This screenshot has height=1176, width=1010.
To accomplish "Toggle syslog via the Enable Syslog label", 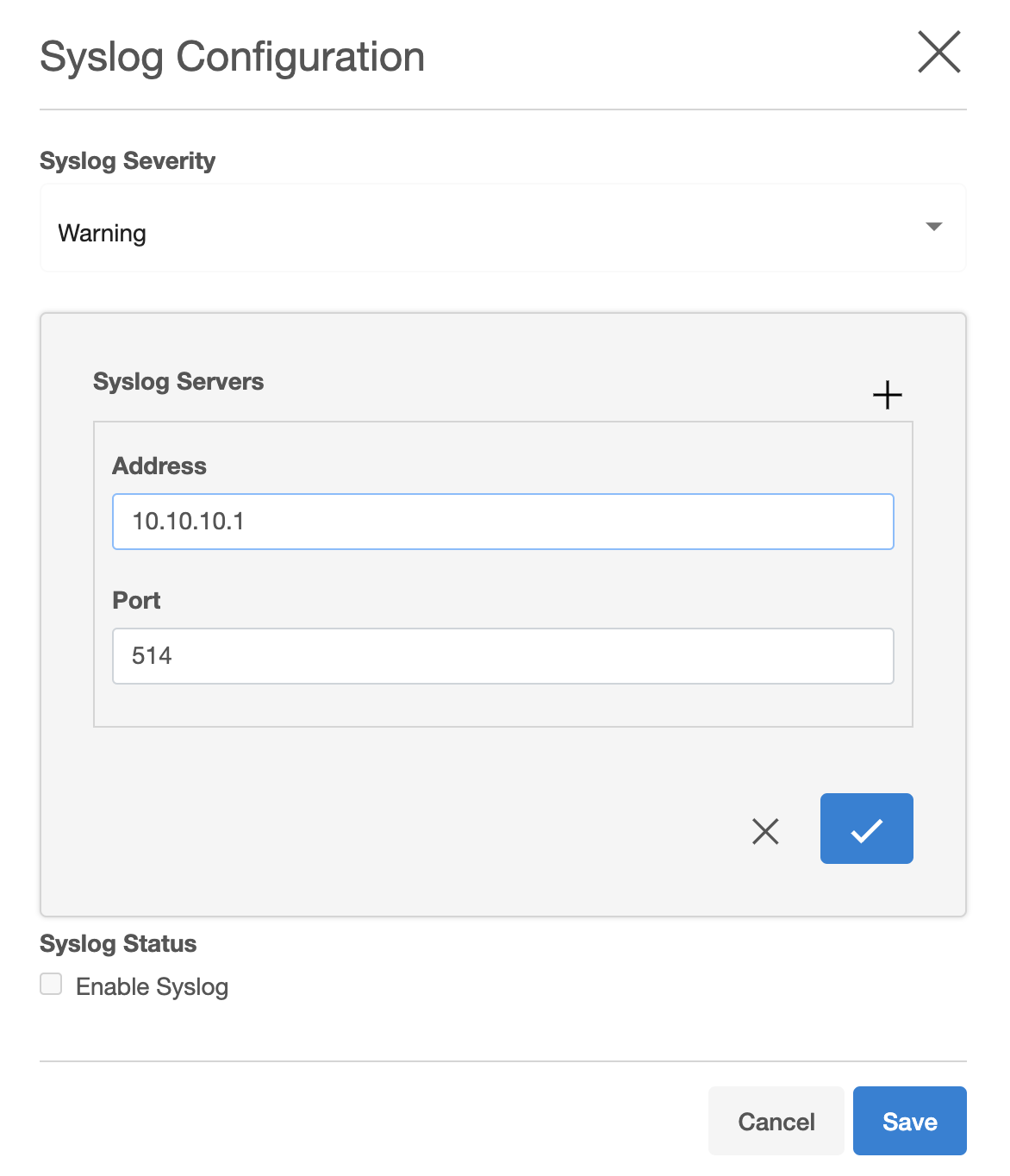I will pos(152,986).
